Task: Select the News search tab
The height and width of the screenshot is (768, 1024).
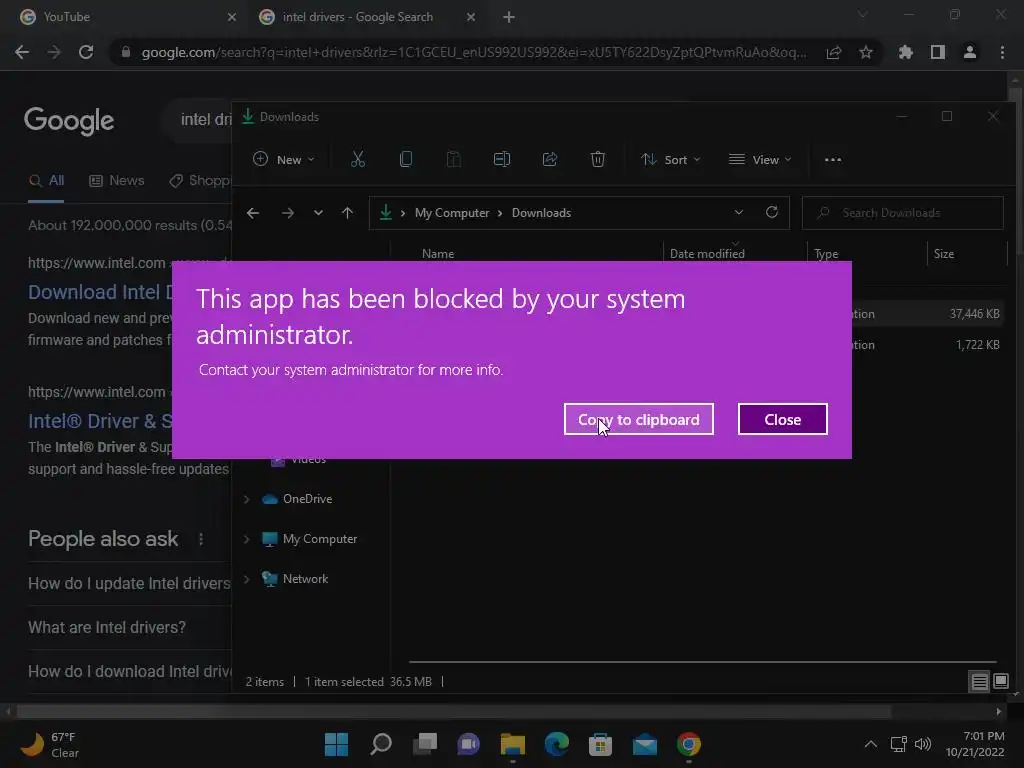Action: (117, 181)
